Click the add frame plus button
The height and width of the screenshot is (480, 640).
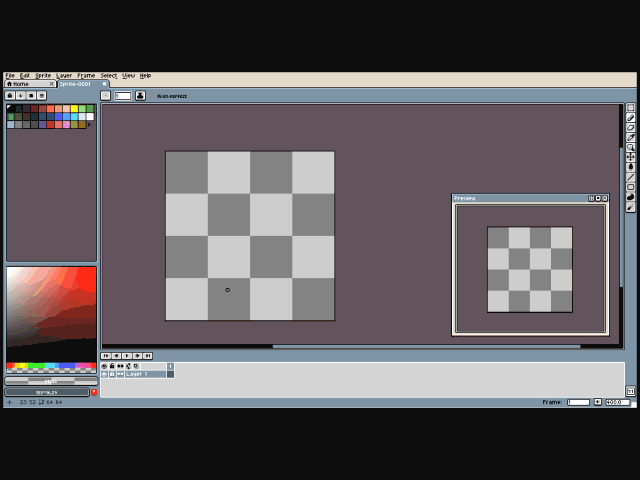coord(598,402)
